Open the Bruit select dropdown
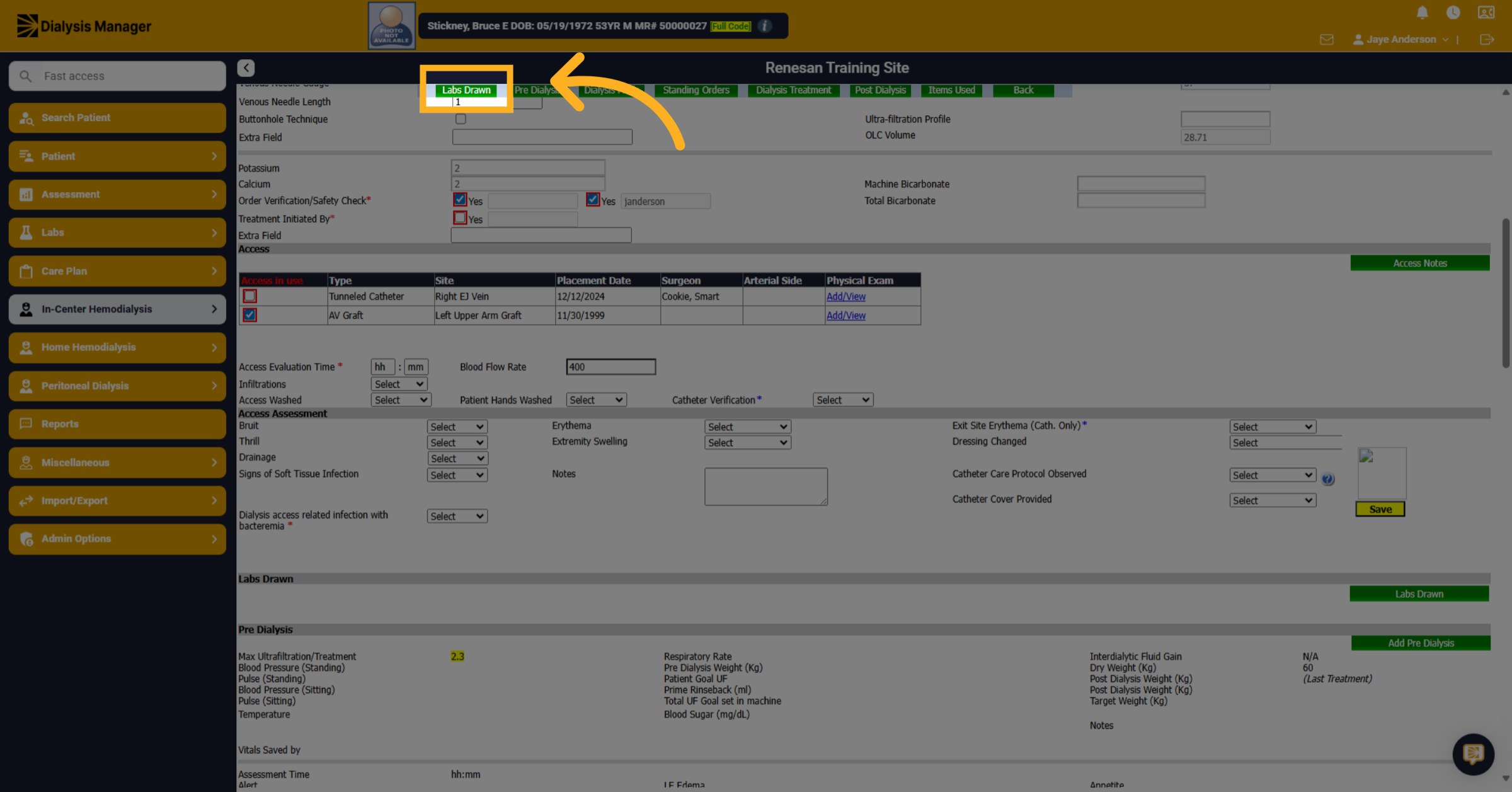Screen dimensions: 1512x792 click(x=457, y=427)
